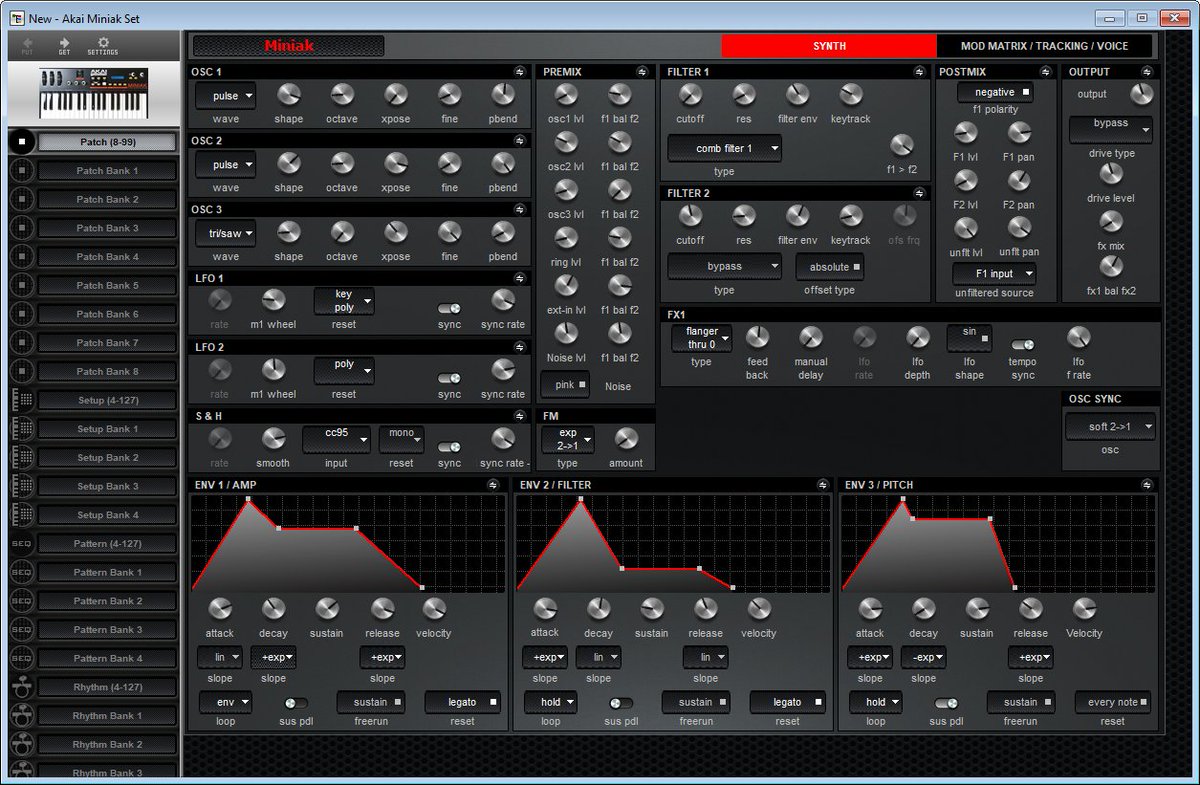
Task: Open the flanger FX1 type dropdown
Action: point(702,338)
